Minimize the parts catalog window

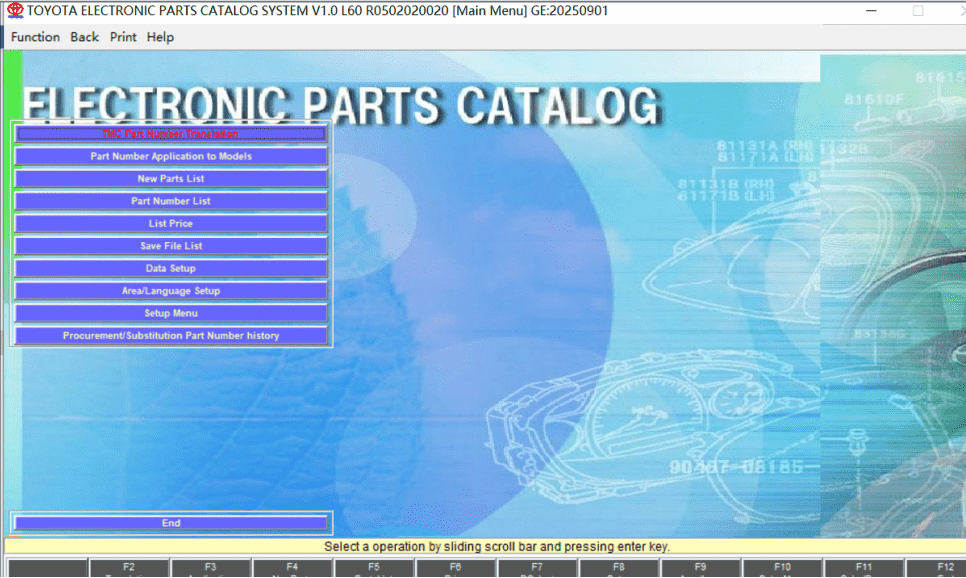(872, 11)
